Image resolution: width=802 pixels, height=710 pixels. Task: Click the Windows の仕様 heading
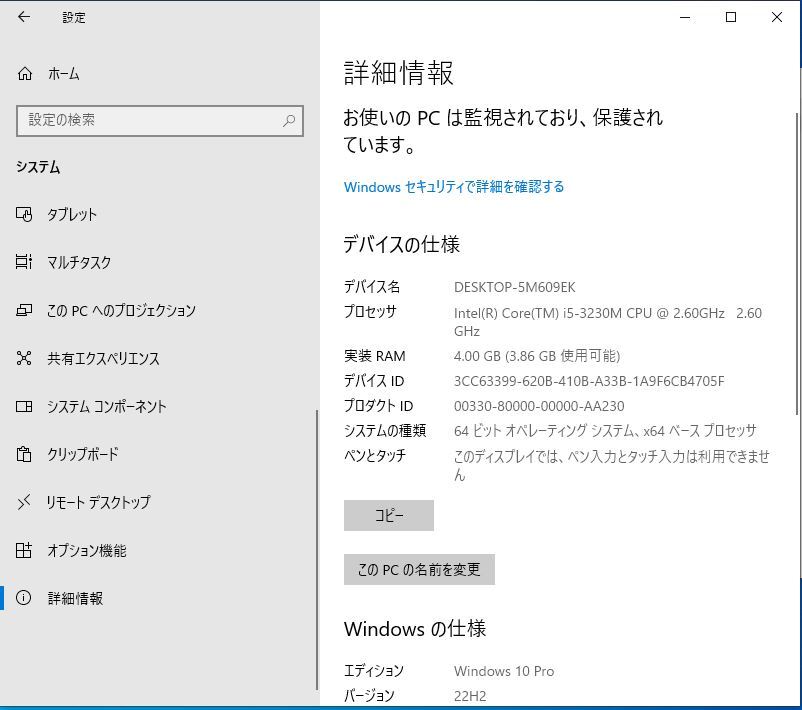(x=415, y=629)
